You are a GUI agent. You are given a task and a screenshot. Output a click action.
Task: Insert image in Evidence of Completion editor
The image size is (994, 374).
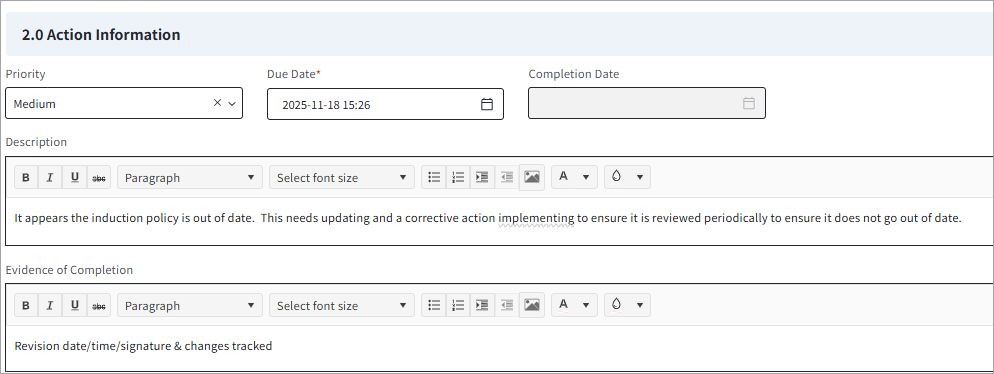click(532, 306)
